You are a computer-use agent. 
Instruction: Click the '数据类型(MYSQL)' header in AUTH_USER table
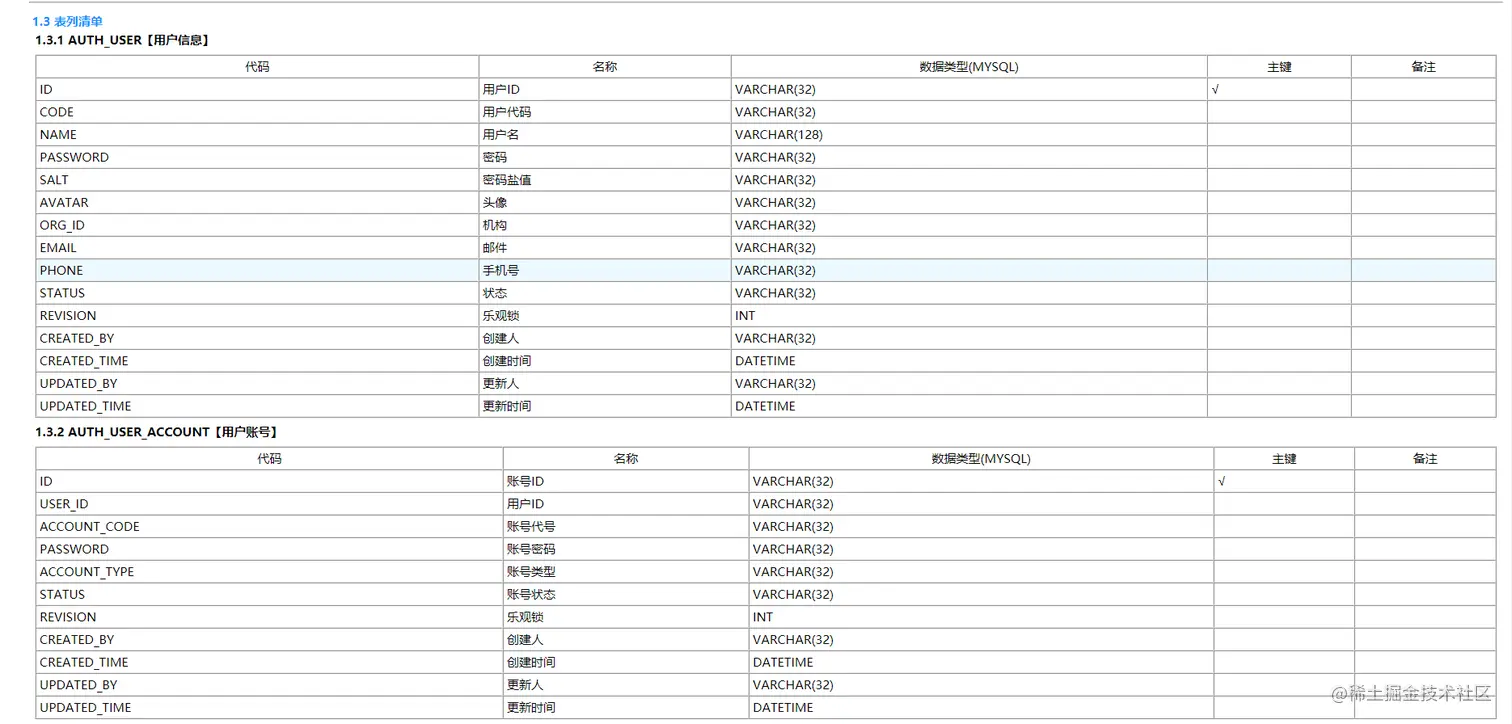[969, 67]
